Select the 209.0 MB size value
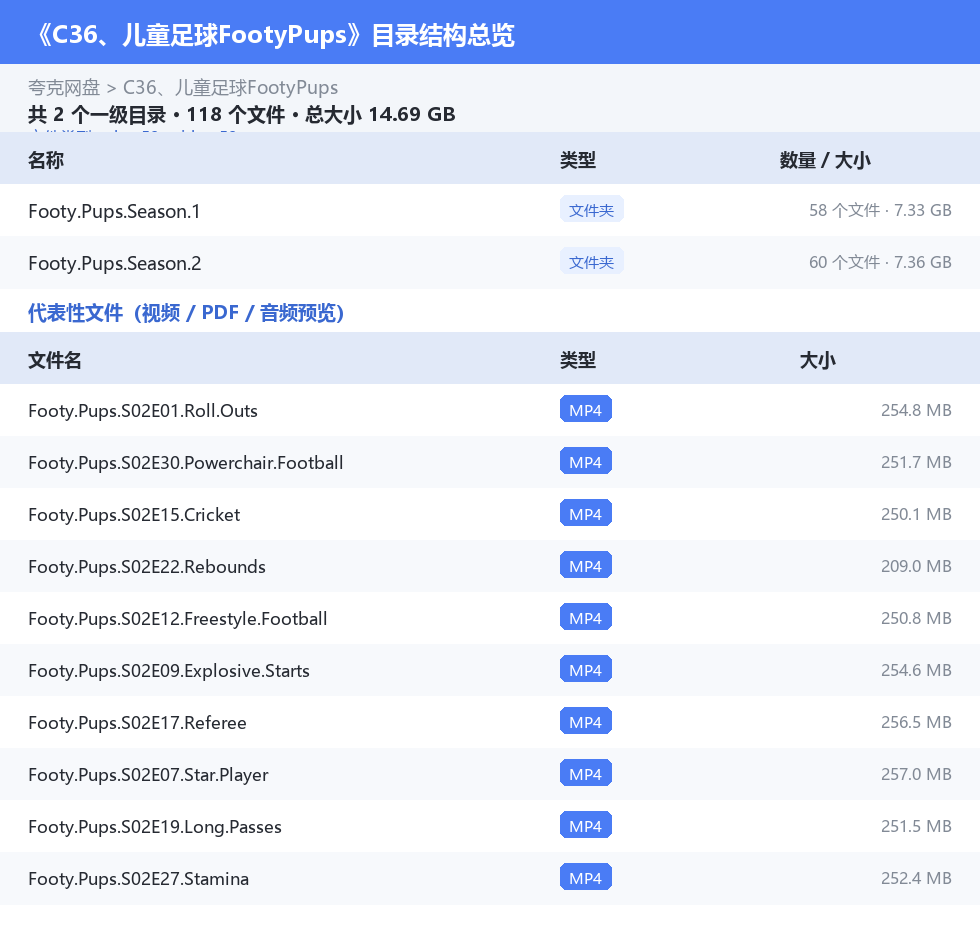This screenshot has height=936, width=980. pyautogui.click(x=916, y=565)
